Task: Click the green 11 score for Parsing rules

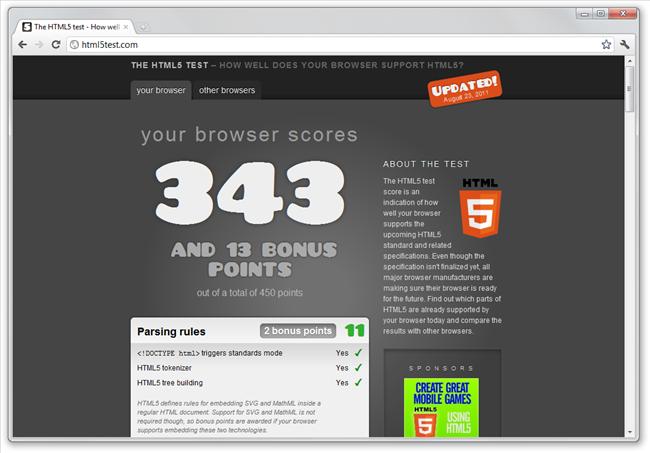Action: coord(355,330)
